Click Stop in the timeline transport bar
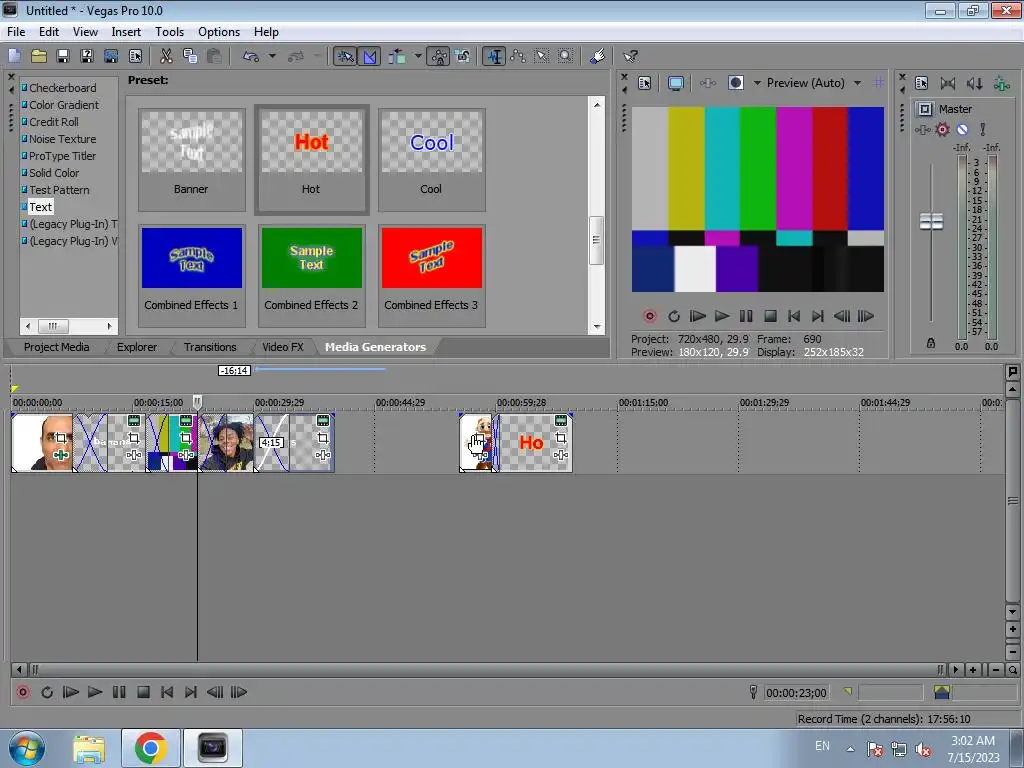This screenshot has height=768, width=1024. (144, 692)
